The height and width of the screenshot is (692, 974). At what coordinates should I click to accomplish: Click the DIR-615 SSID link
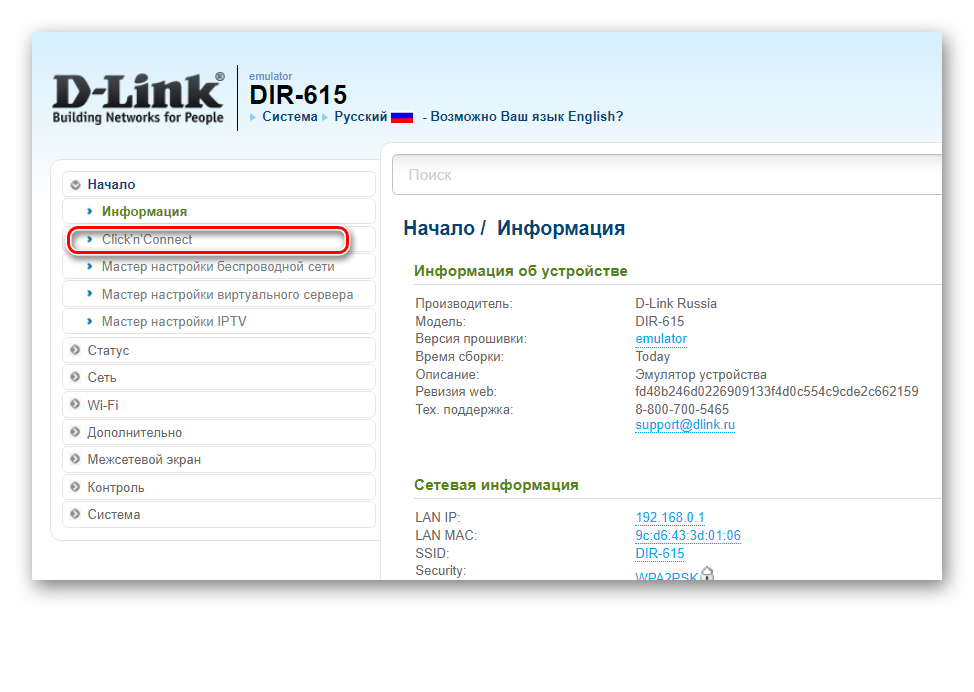659,553
